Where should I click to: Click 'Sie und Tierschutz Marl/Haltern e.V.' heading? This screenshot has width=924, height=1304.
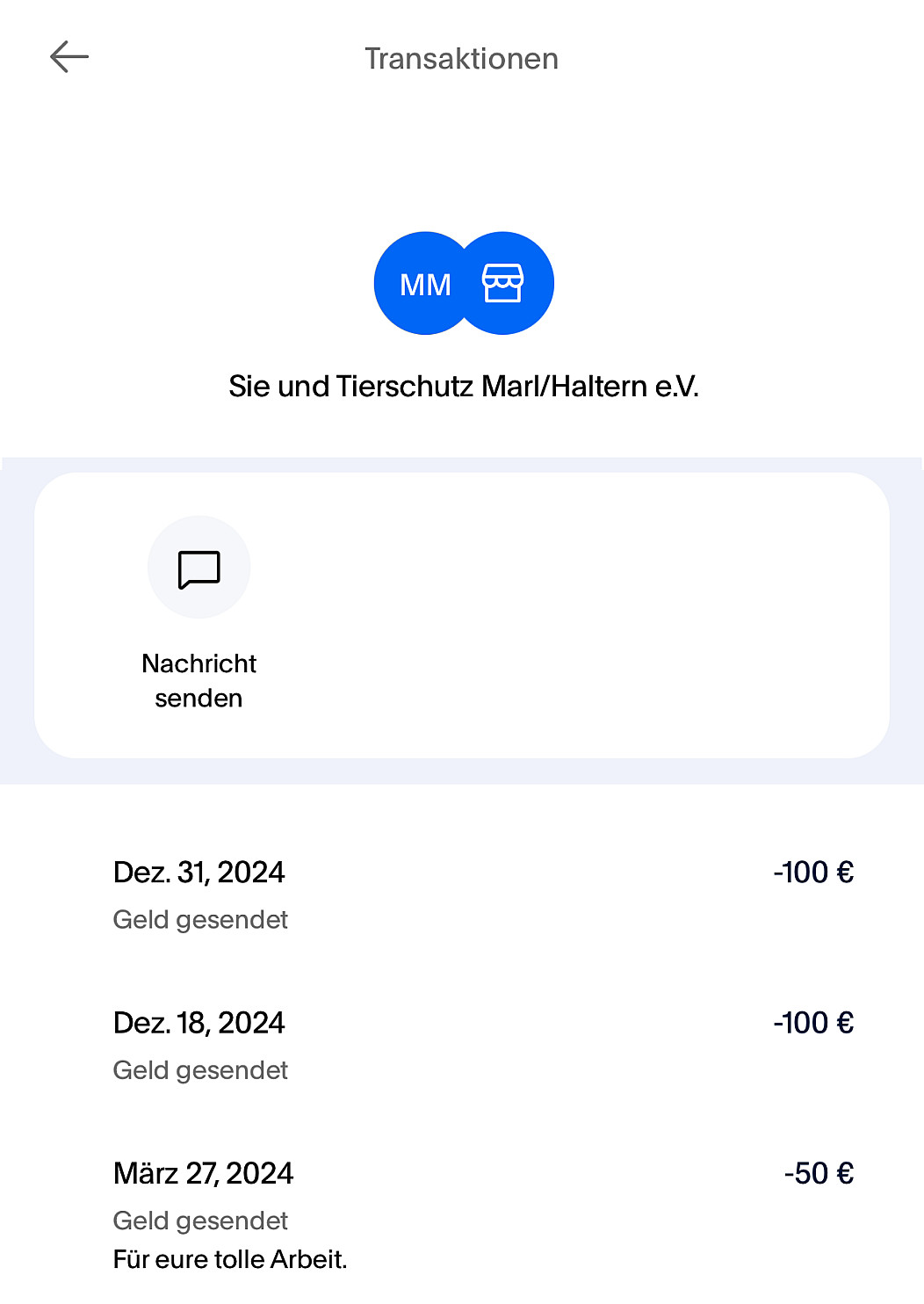coord(463,387)
